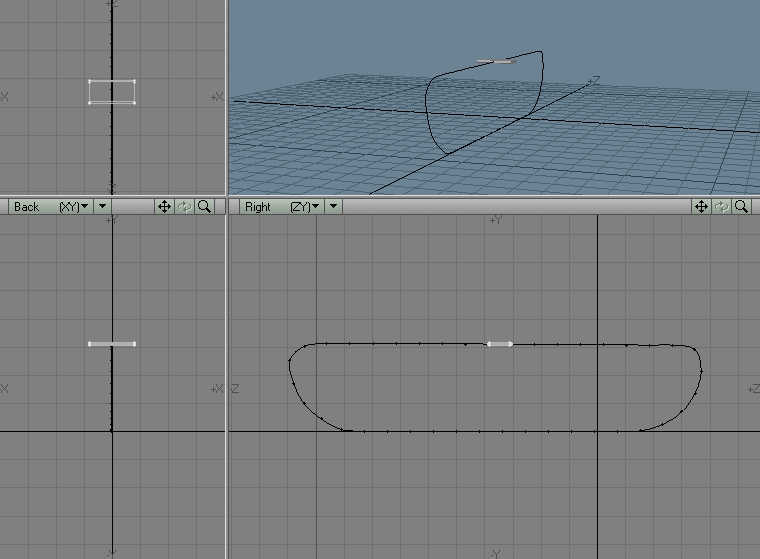Pick the white horizontal bar in Back view
Screen dimensions: 760x559
click(112, 344)
